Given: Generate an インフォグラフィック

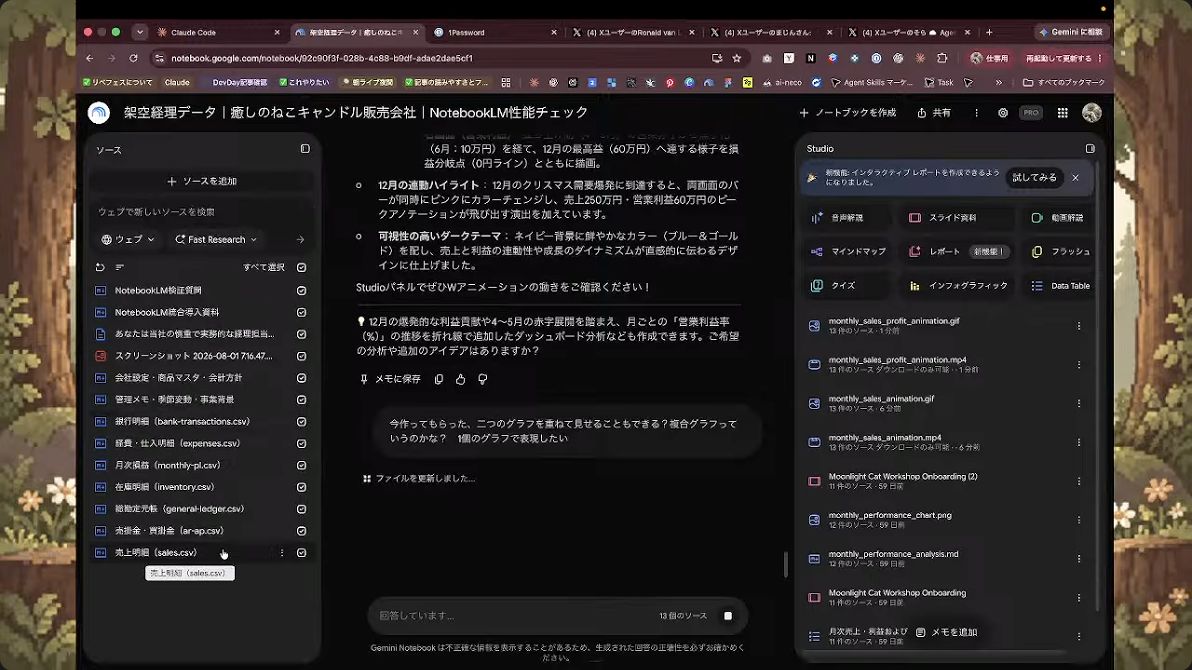Looking at the screenshot, I should click(x=958, y=285).
